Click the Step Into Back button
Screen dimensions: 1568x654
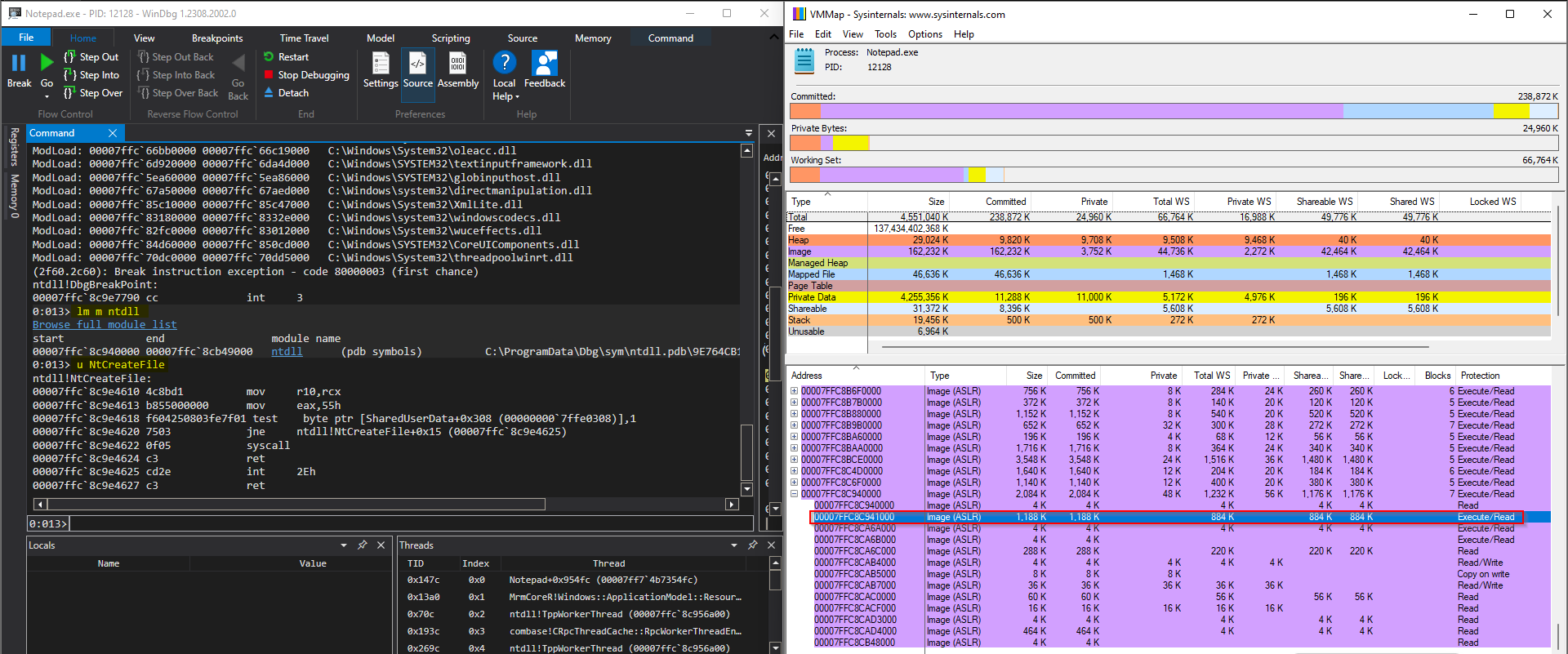pos(176,75)
